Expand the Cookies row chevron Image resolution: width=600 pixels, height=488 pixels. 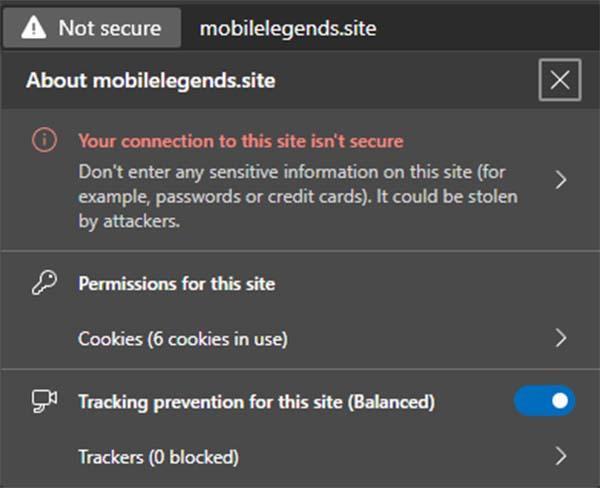[x=561, y=338]
